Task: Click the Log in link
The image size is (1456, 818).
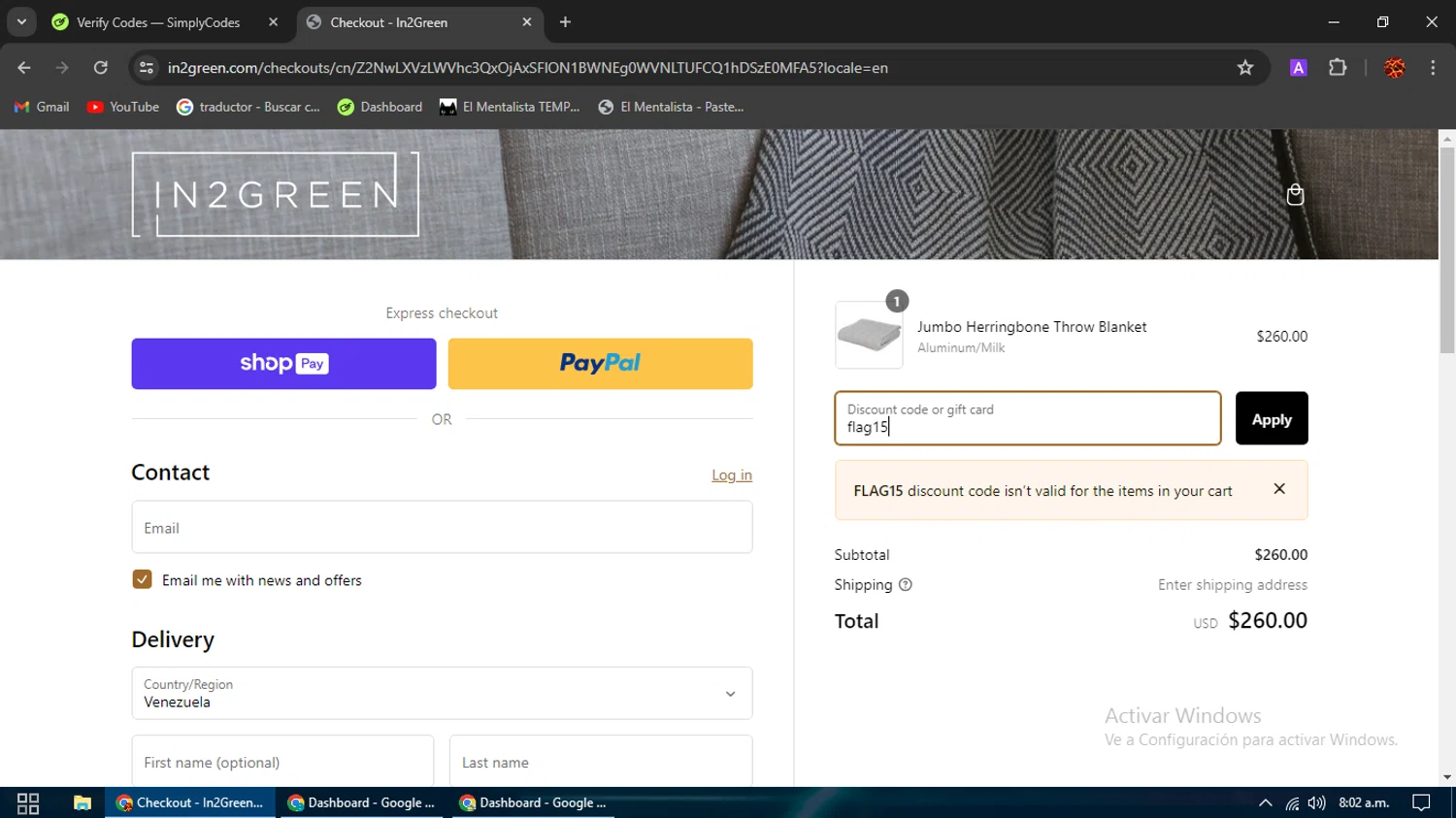Action: pyautogui.click(x=732, y=475)
